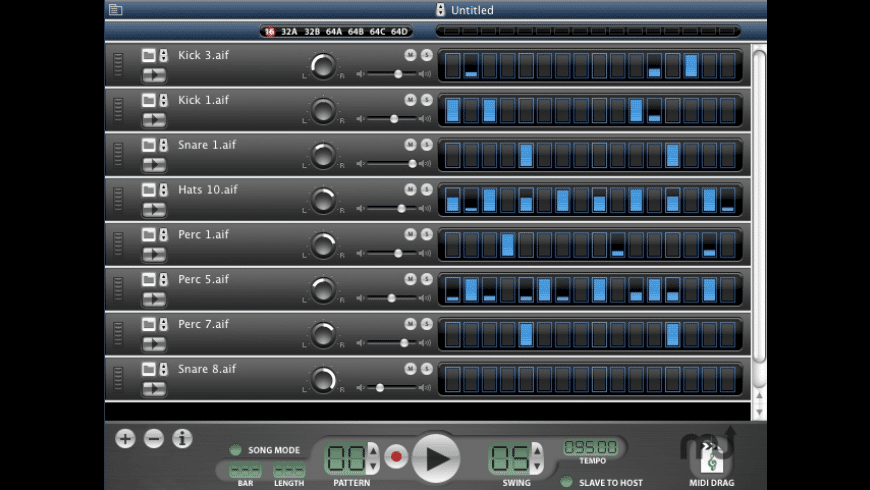Start playback with the large play button

pyautogui.click(x=436, y=458)
